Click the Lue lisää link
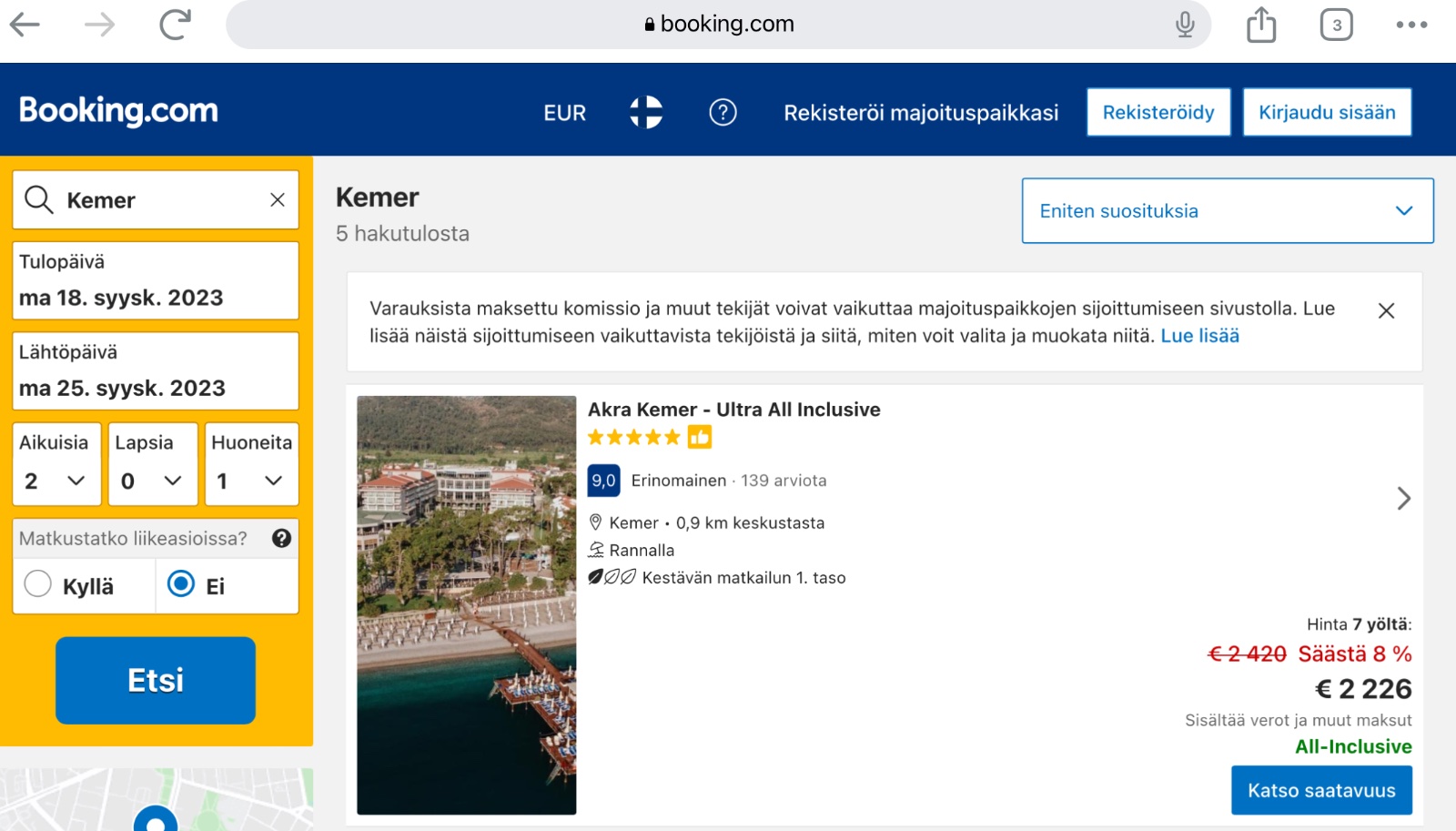The height and width of the screenshot is (831, 1456). coord(1199,336)
